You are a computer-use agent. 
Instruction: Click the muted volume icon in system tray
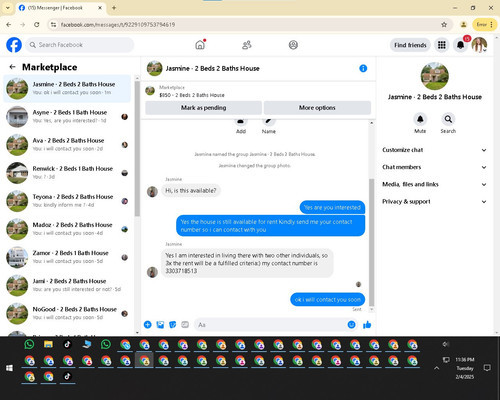point(446,344)
